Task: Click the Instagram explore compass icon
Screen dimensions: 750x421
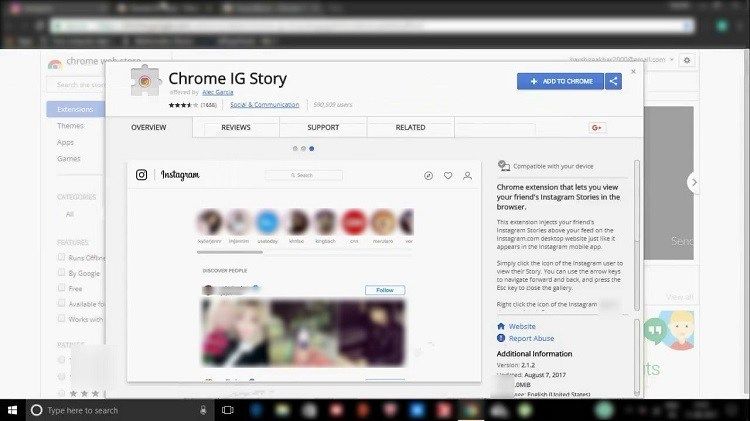Action: click(x=429, y=176)
